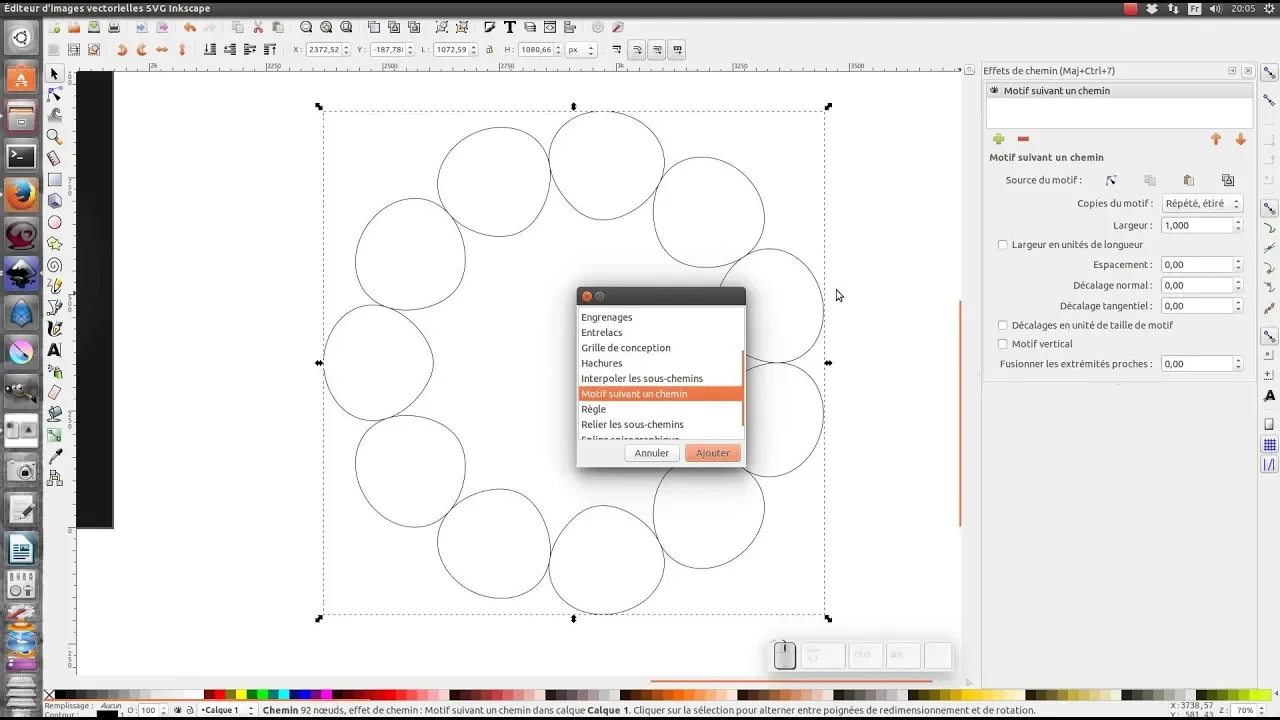Select the Measure ruler tool
The height and width of the screenshot is (720, 1280).
[x=55, y=158]
